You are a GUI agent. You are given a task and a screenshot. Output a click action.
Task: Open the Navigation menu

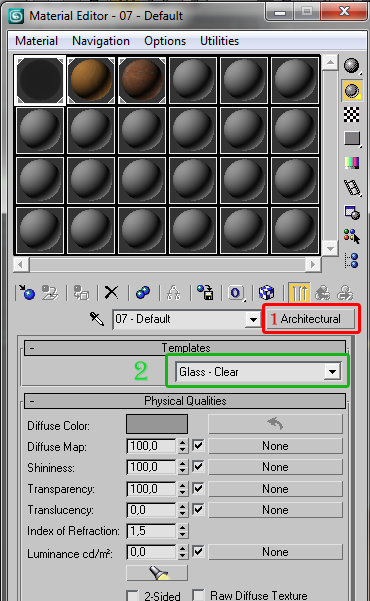[x=101, y=41]
